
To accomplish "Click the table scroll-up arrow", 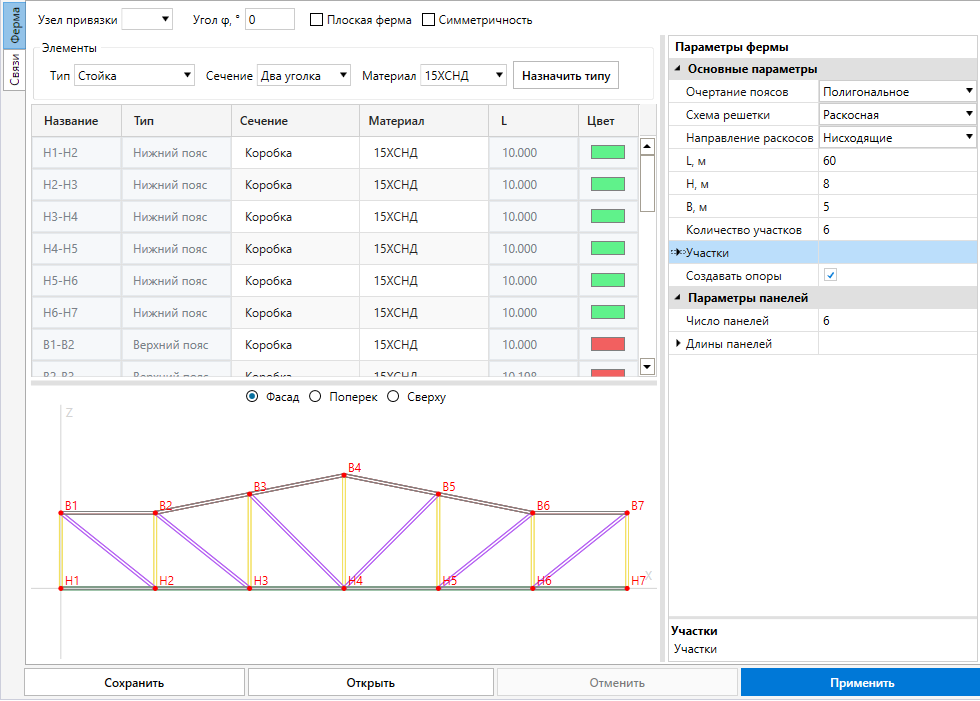I will (648, 146).
